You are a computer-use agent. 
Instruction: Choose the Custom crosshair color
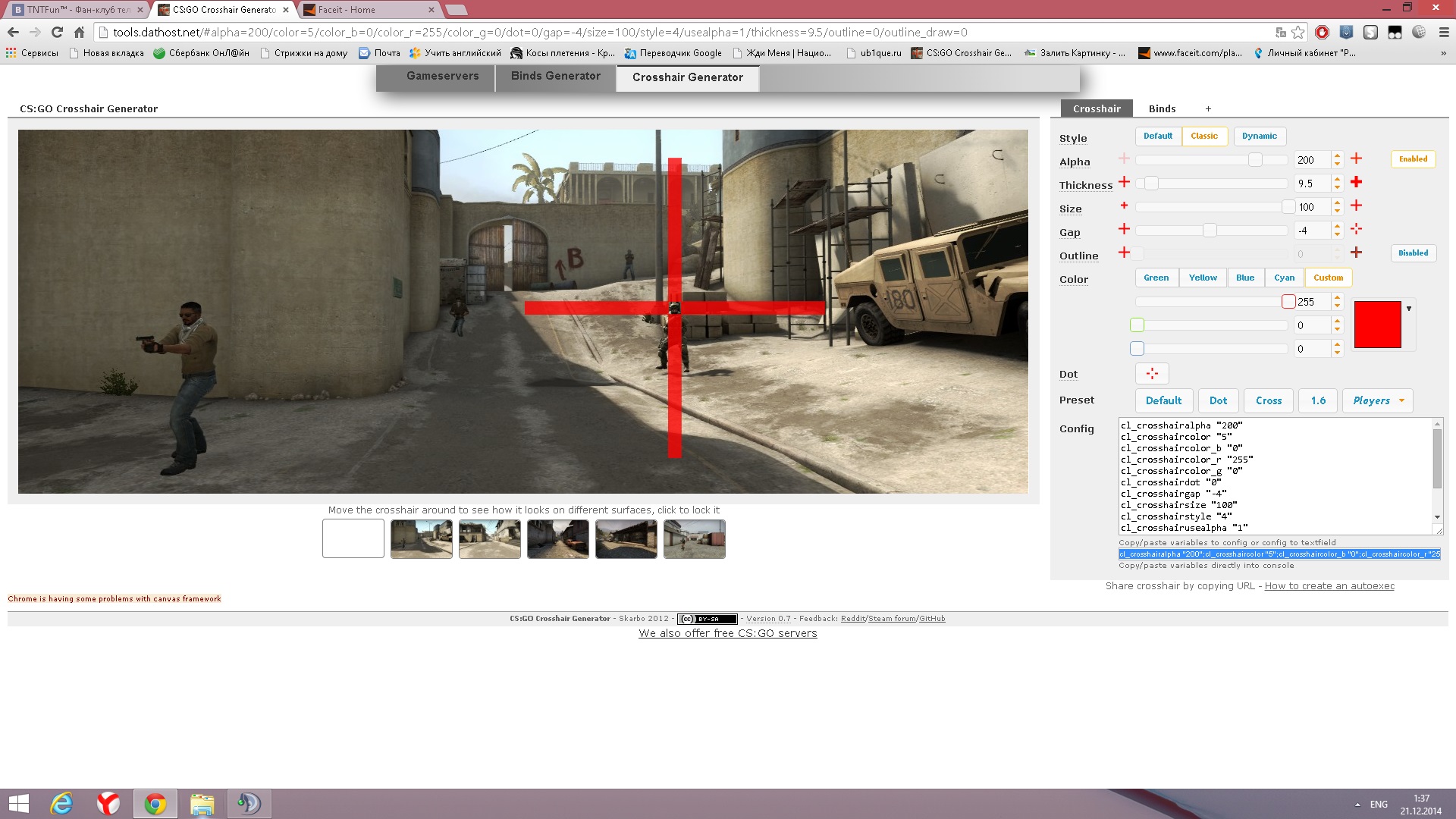click(1328, 278)
